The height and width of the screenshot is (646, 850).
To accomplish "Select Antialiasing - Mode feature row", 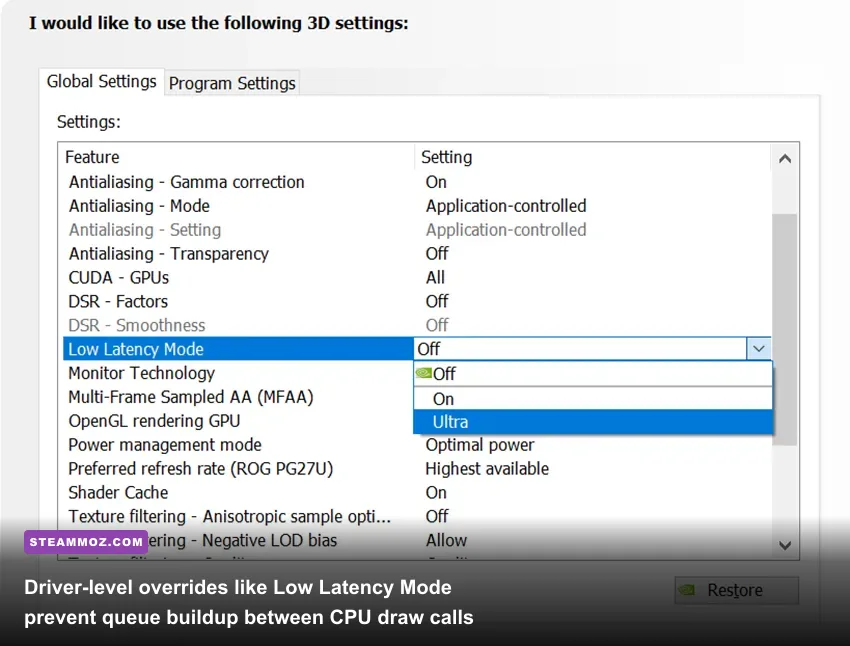I will click(x=416, y=206).
